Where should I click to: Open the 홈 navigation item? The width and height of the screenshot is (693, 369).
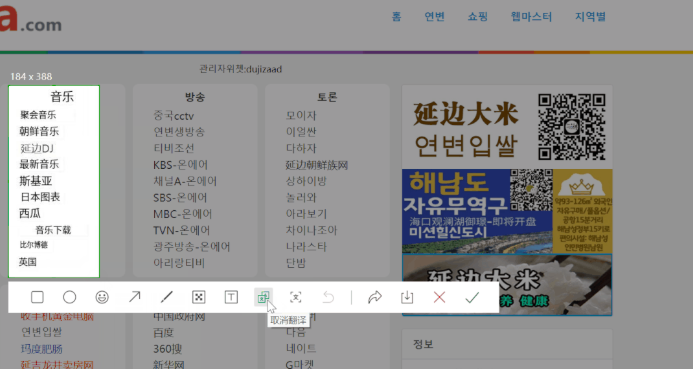(396, 17)
